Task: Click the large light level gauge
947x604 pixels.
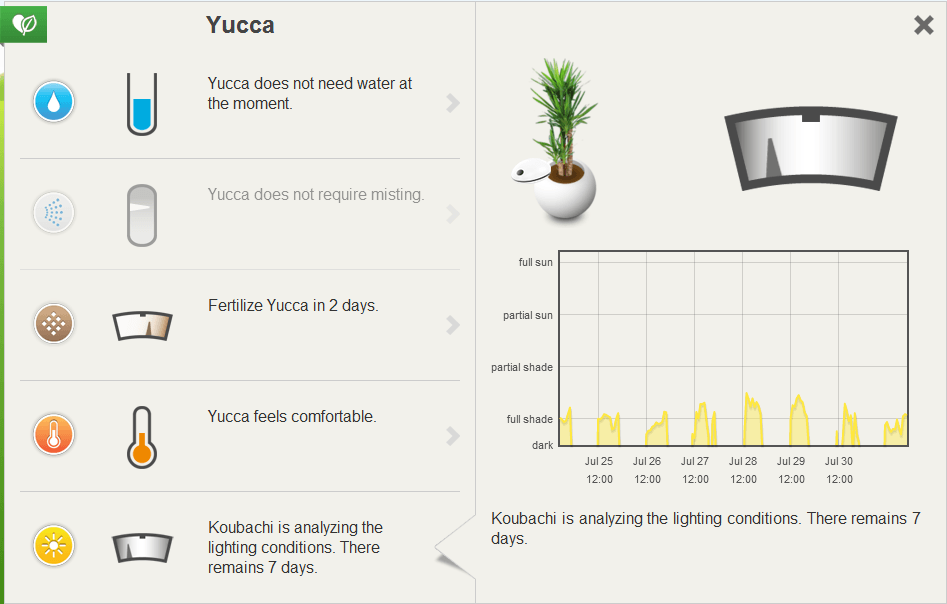Action: pyautogui.click(x=811, y=149)
